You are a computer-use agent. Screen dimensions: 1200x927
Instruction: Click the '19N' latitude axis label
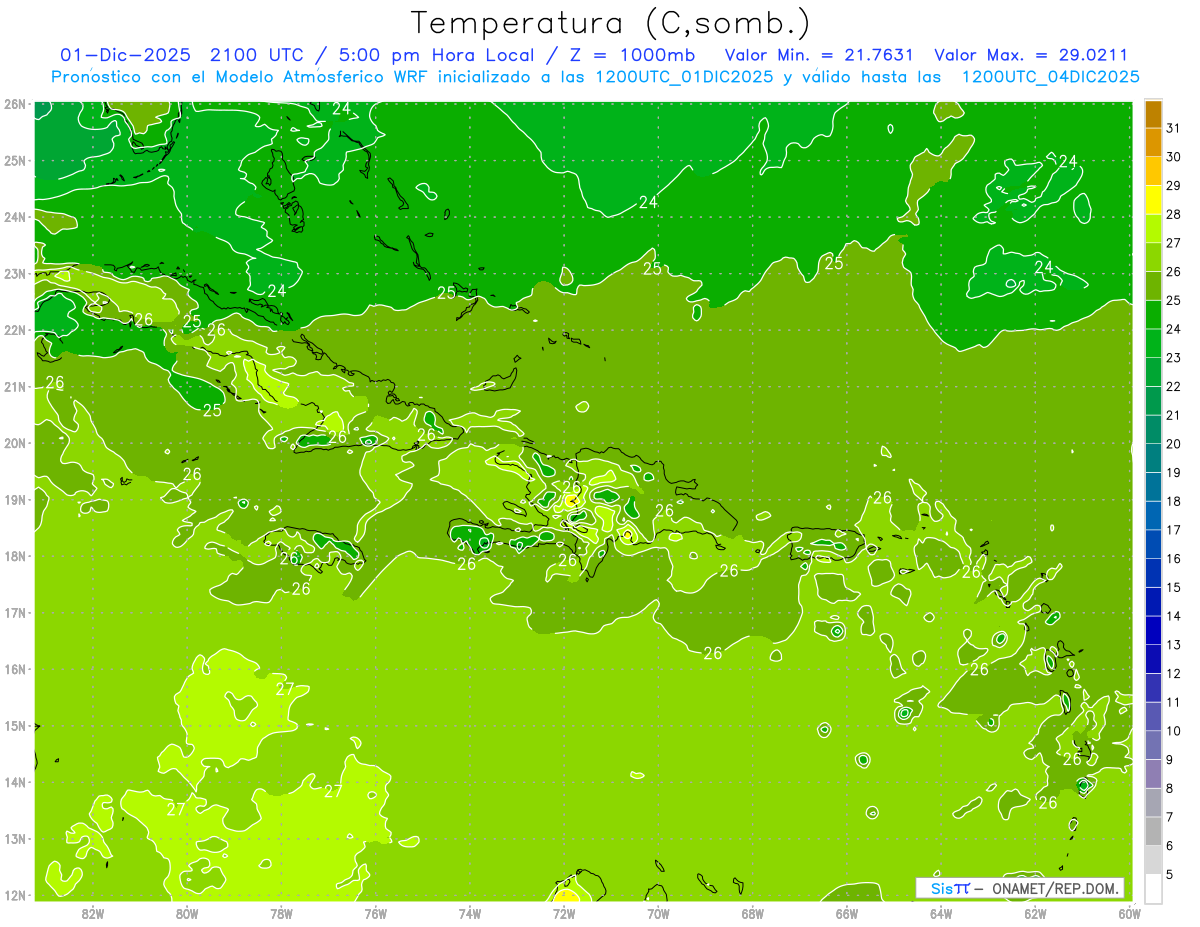[14, 499]
